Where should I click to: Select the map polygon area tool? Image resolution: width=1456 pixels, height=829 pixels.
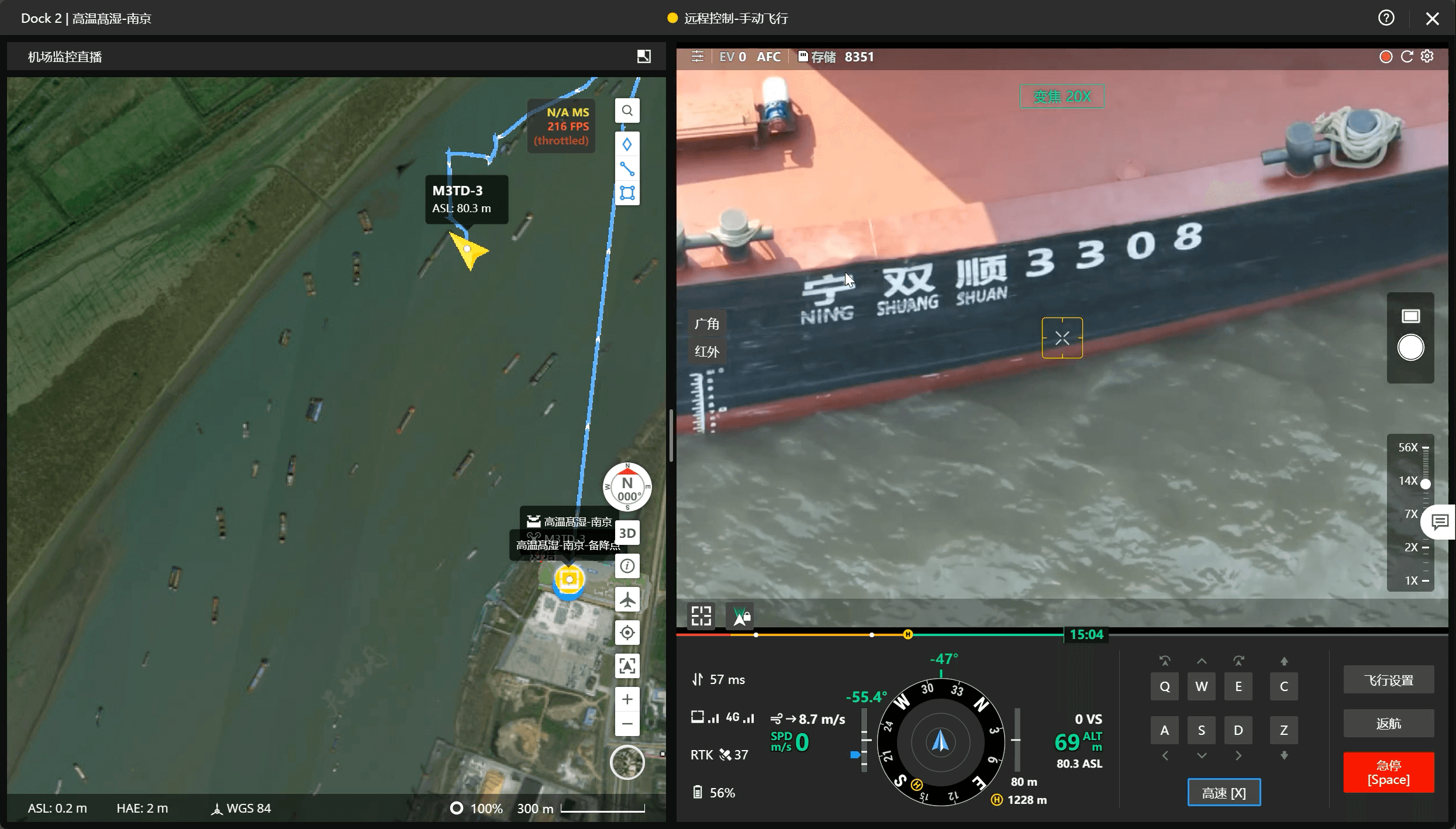click(x=627, y=193)
